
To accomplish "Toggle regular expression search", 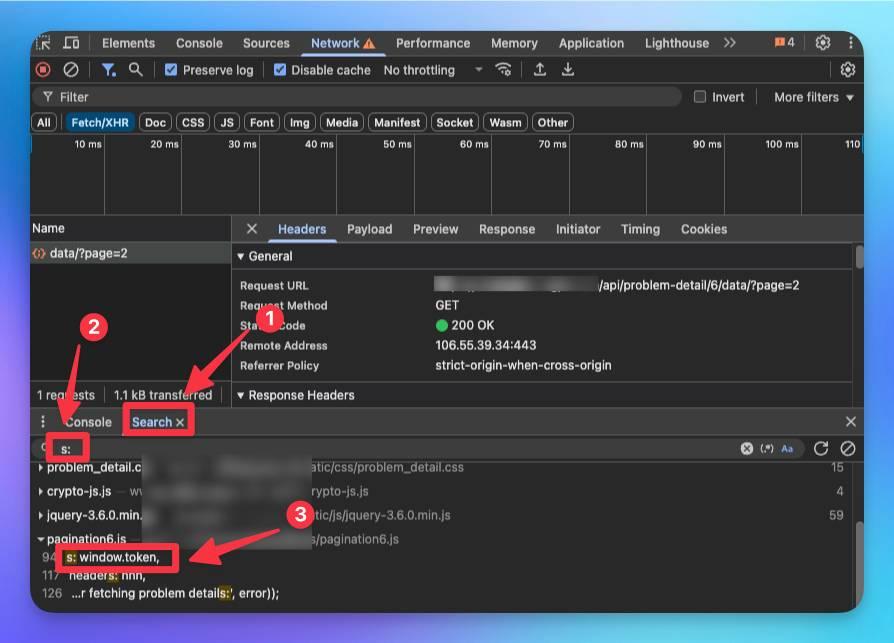I will coord(767,449).
